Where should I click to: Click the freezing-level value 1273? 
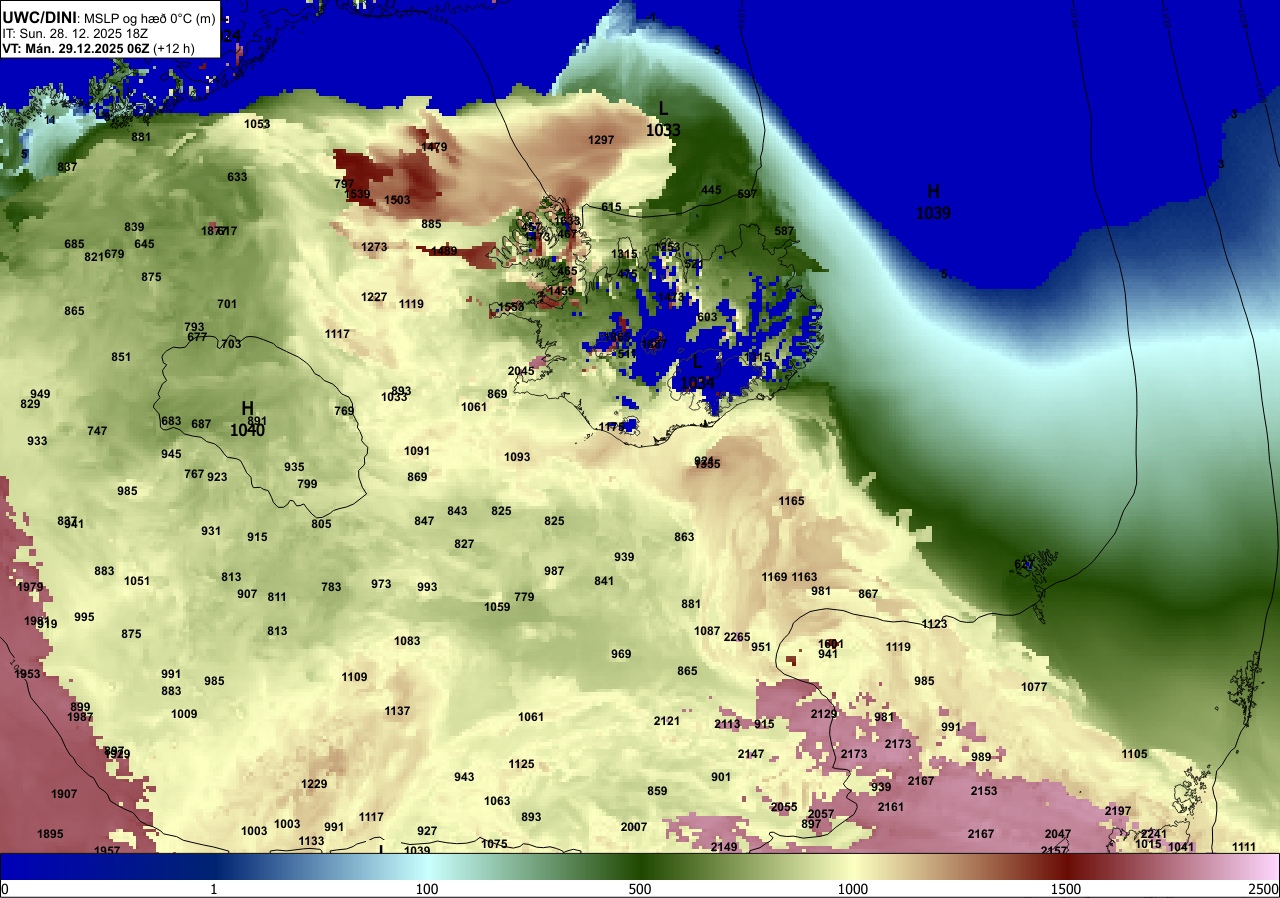(x=374, y=247)
